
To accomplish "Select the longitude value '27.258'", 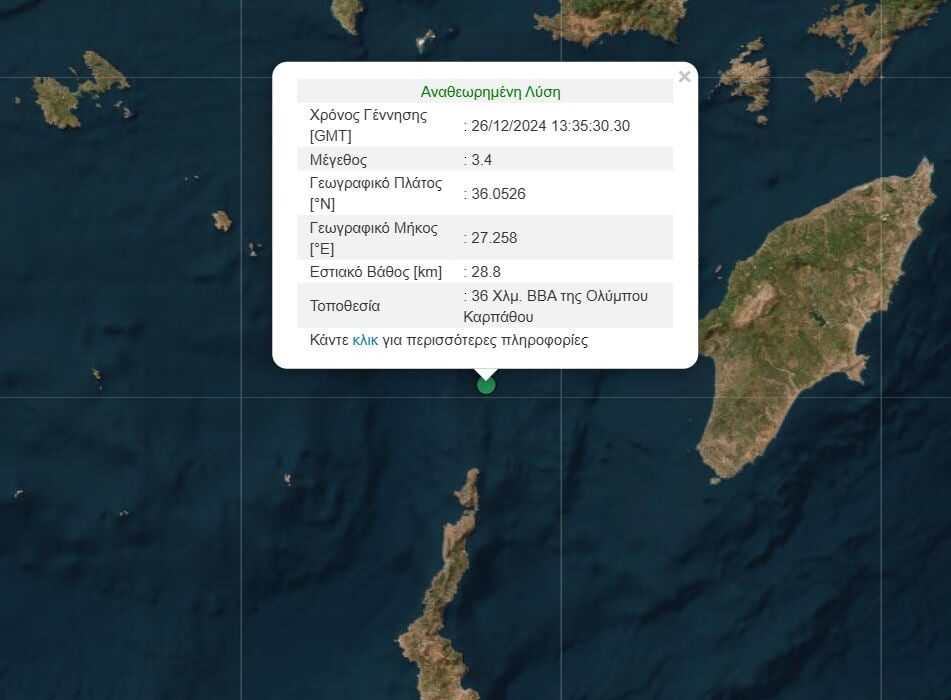I will 494,238.
